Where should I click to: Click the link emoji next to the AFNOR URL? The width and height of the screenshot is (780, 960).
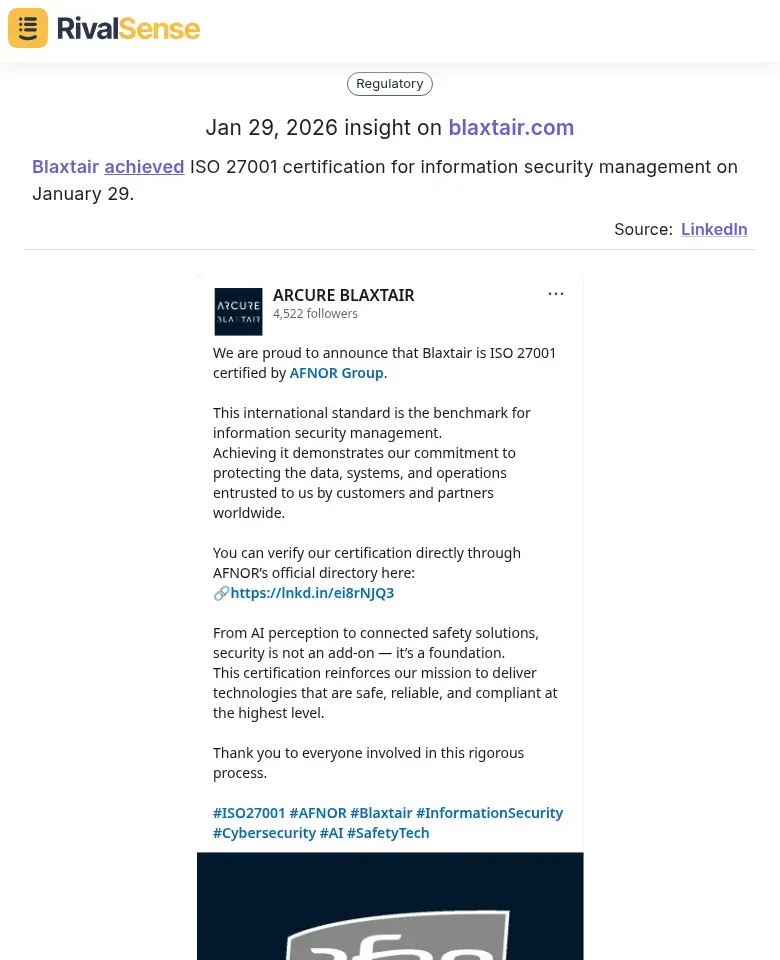coord(221,592)
